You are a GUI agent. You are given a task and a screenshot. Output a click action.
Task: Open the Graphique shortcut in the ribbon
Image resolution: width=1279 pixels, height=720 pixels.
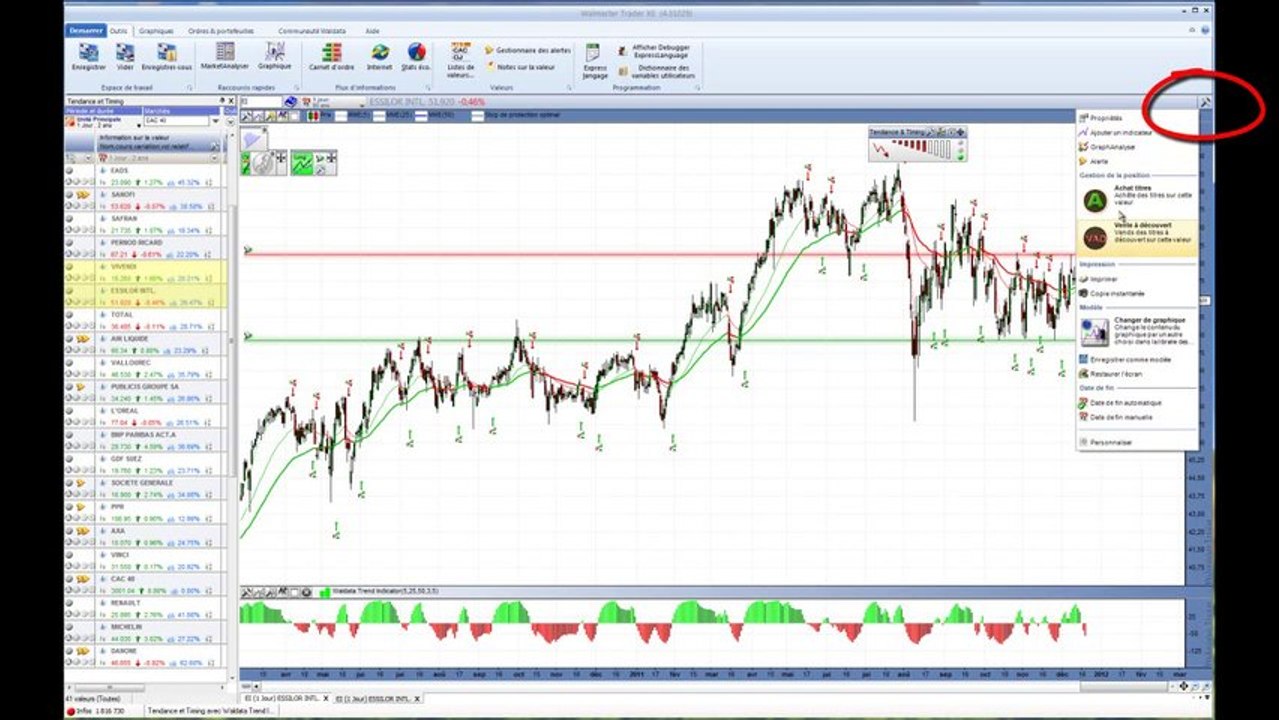click(274, 56)
